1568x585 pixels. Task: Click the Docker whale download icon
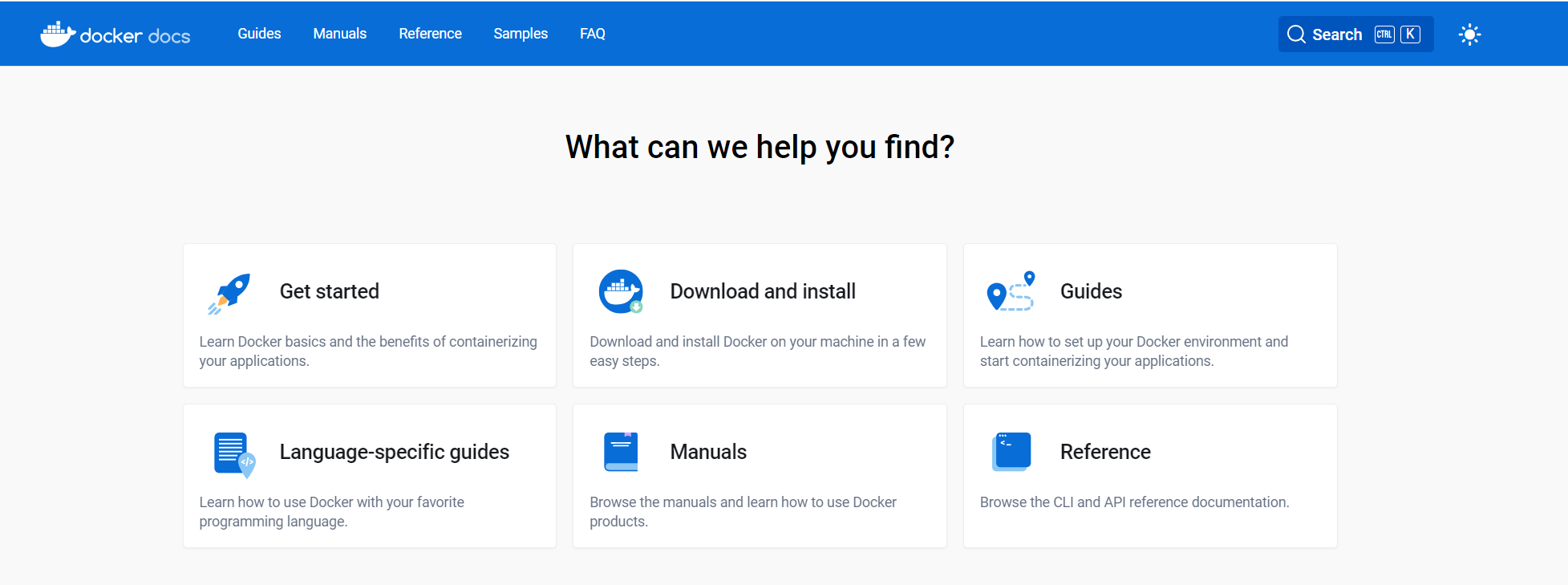(621, 291)
